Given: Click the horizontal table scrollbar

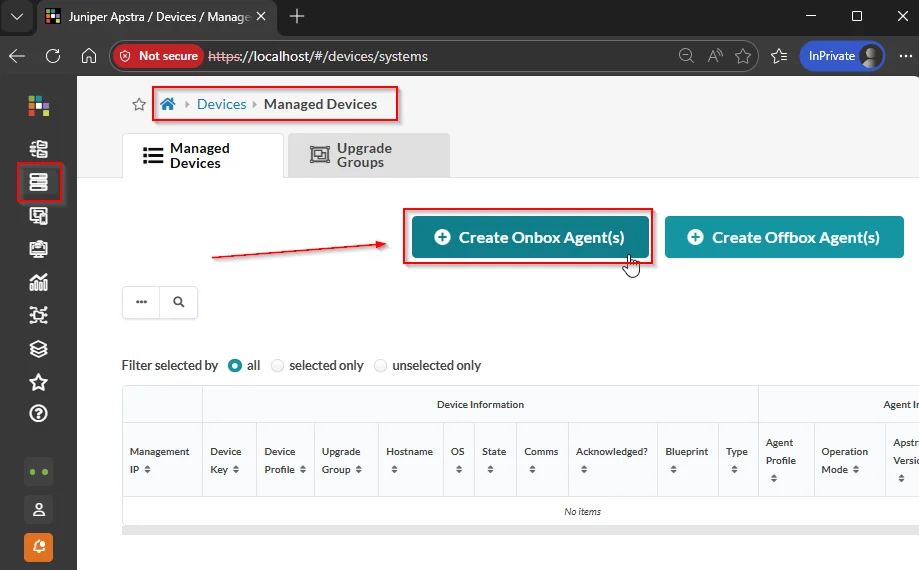Looking at the screenshot, I should (x=520, y=530).
